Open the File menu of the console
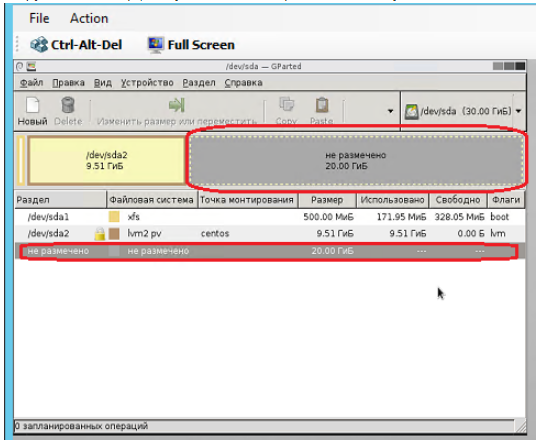Screen dimensions: 541x444 click(39, 18)
